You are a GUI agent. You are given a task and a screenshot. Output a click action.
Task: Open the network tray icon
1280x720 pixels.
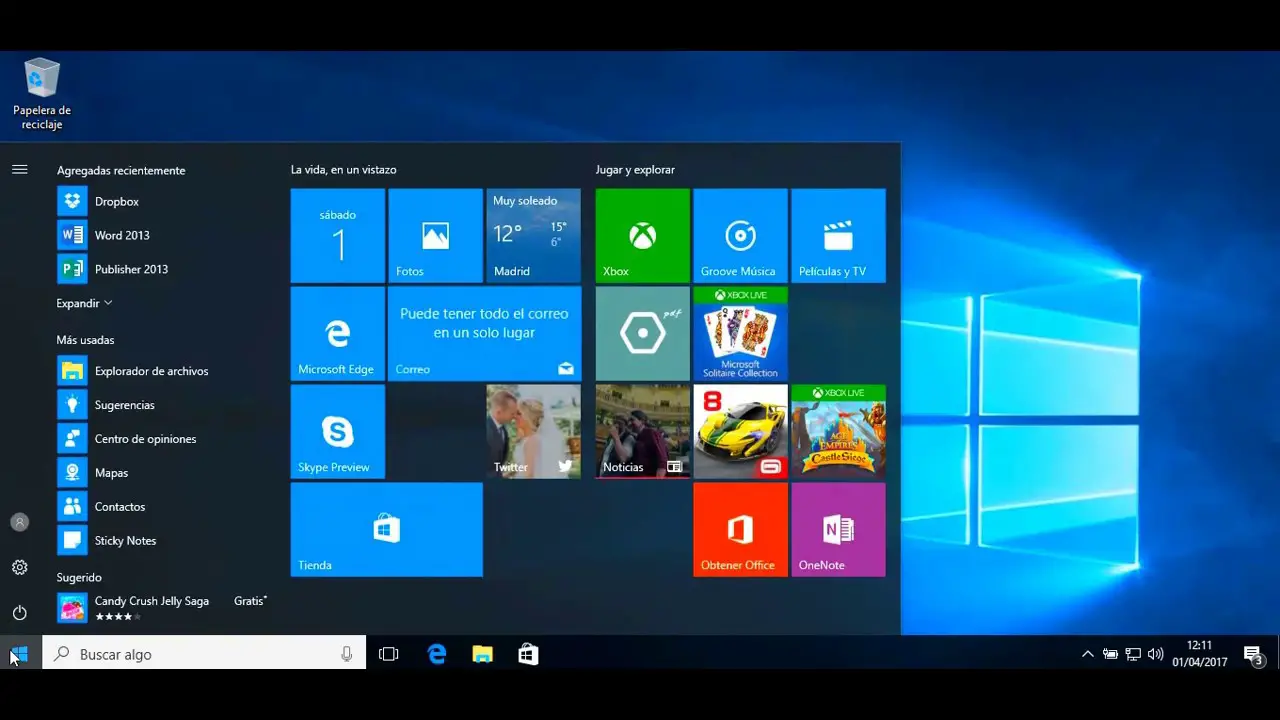[x=1133, y=654]
